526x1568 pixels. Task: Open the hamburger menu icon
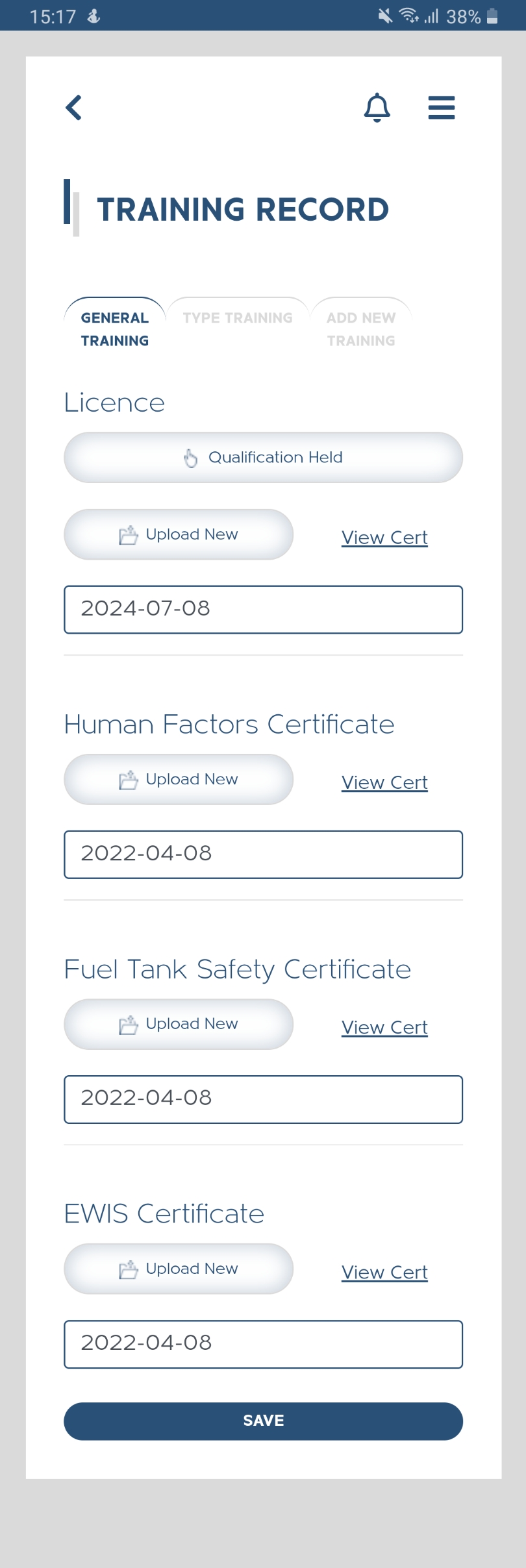click(442, 108)
